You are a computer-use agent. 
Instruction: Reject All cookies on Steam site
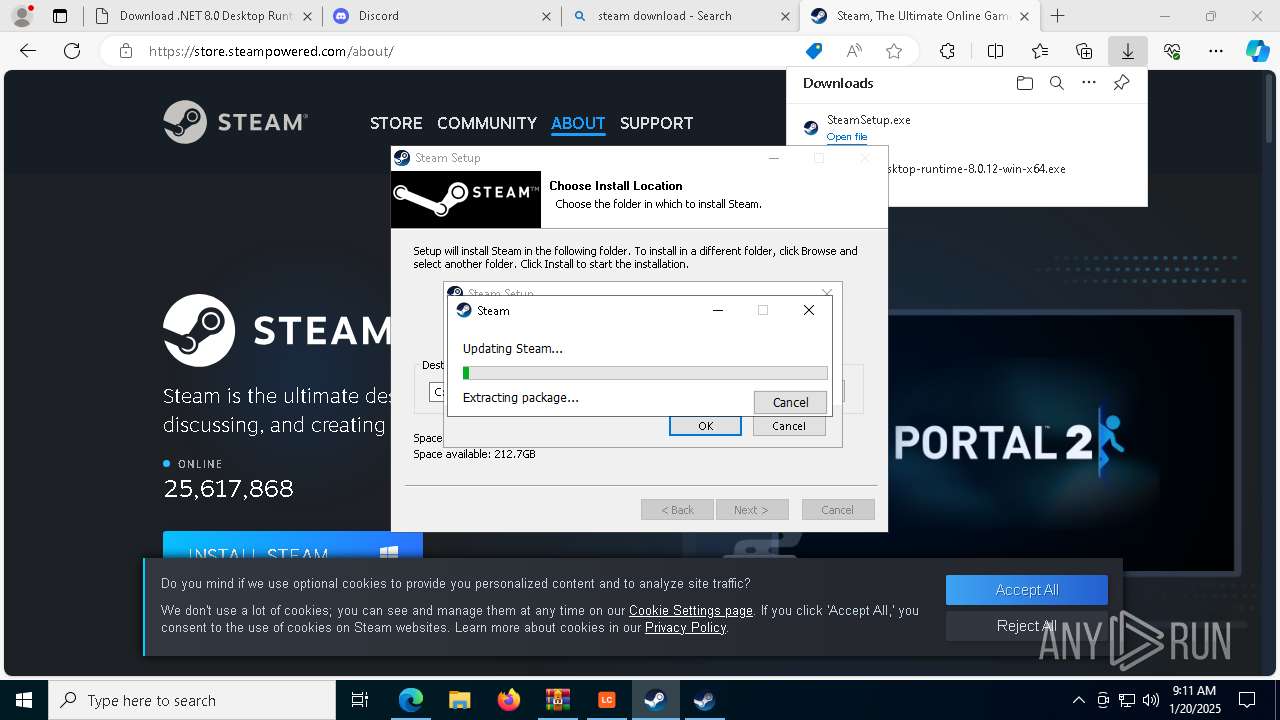(1027, 626)
